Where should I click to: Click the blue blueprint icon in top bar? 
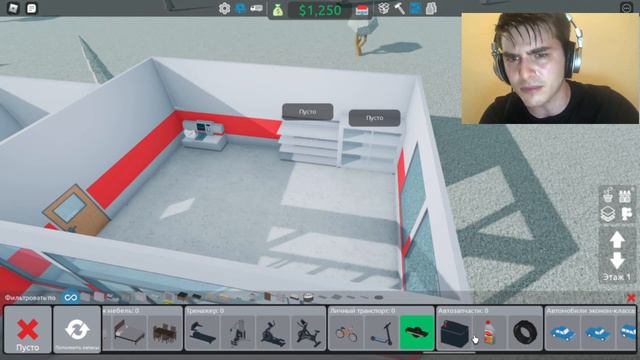coord(416,8)
